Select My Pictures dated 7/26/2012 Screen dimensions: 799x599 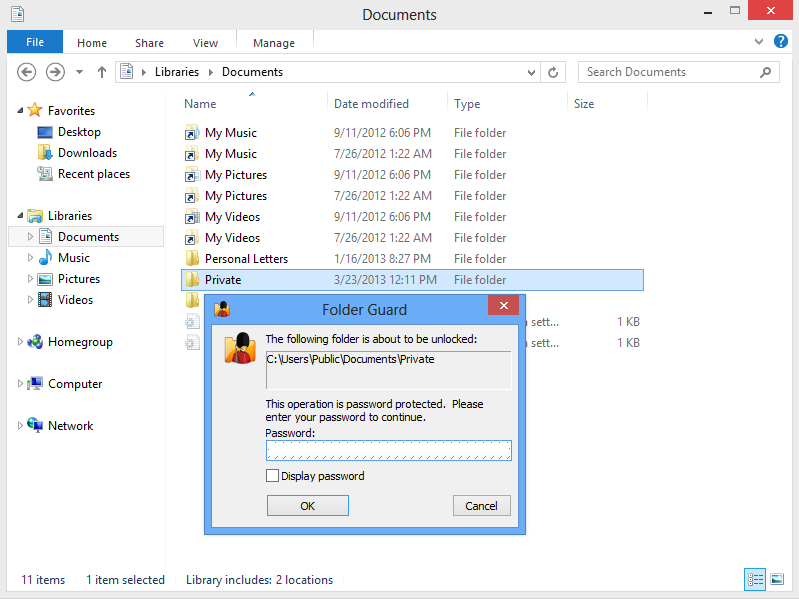pyautogui.click(x=412, y=196)
